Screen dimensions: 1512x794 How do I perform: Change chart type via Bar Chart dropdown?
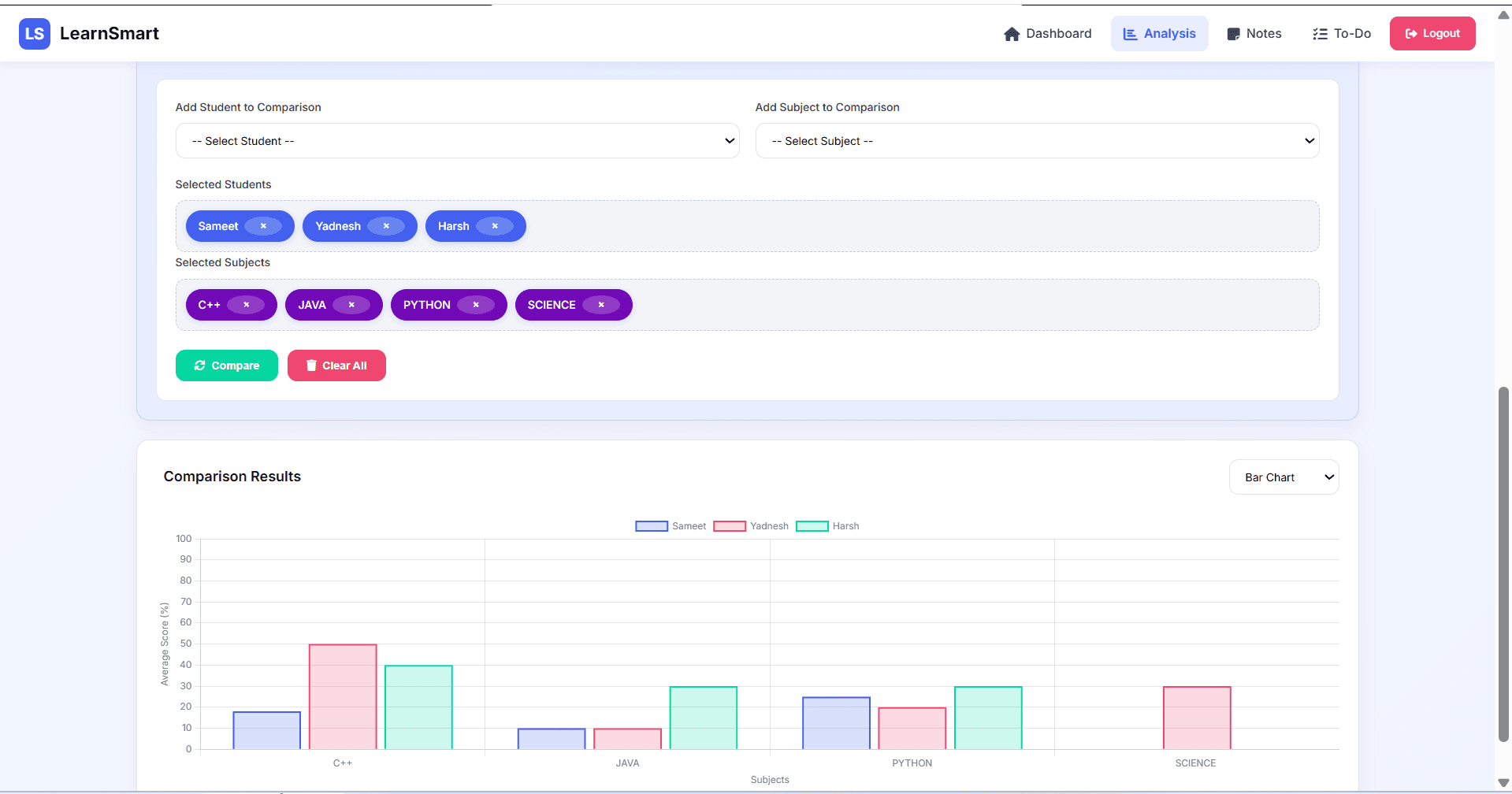coord(1284,477)
